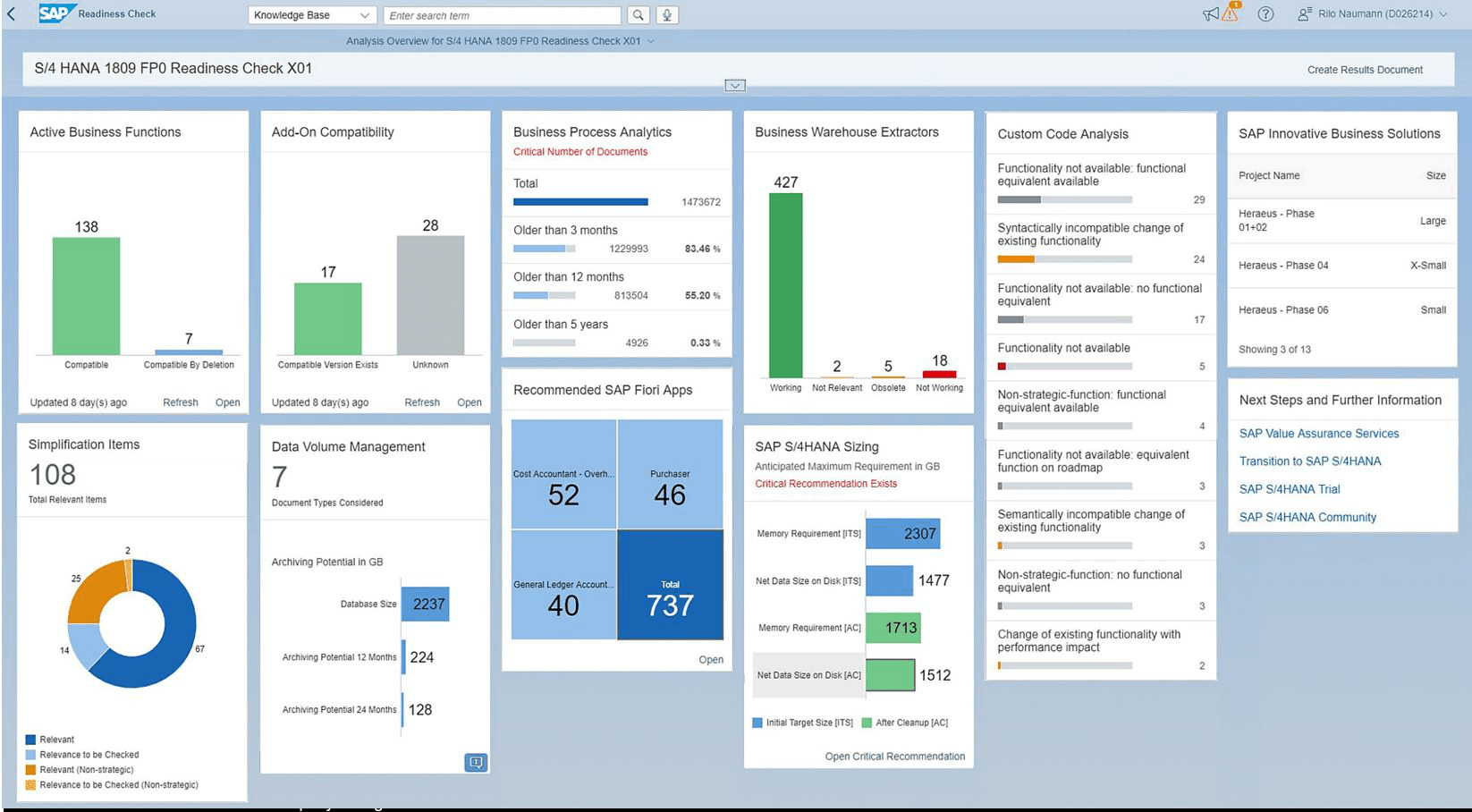Click the SAP logo
Screen dimensions: 1472x812
pyautogui.click(x=54, y=13)
